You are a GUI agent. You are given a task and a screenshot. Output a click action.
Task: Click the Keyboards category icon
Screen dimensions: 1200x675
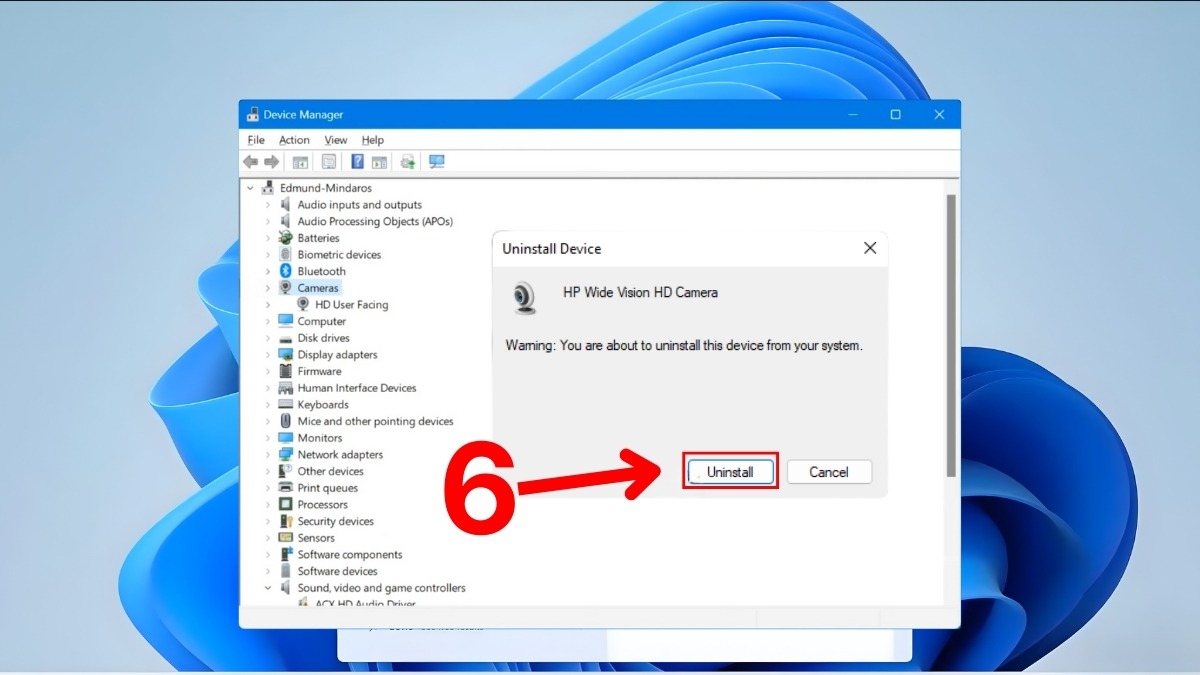285,405
